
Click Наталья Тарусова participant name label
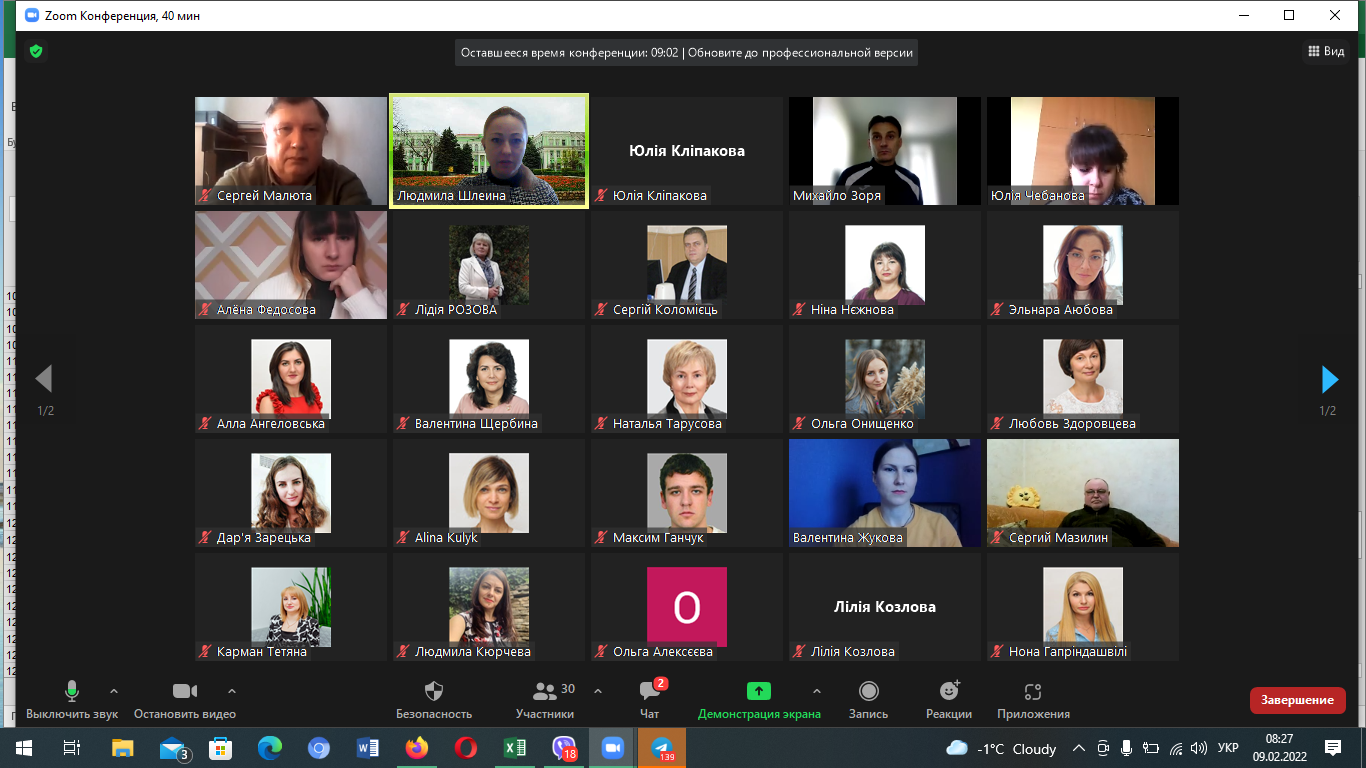[667, 424]
